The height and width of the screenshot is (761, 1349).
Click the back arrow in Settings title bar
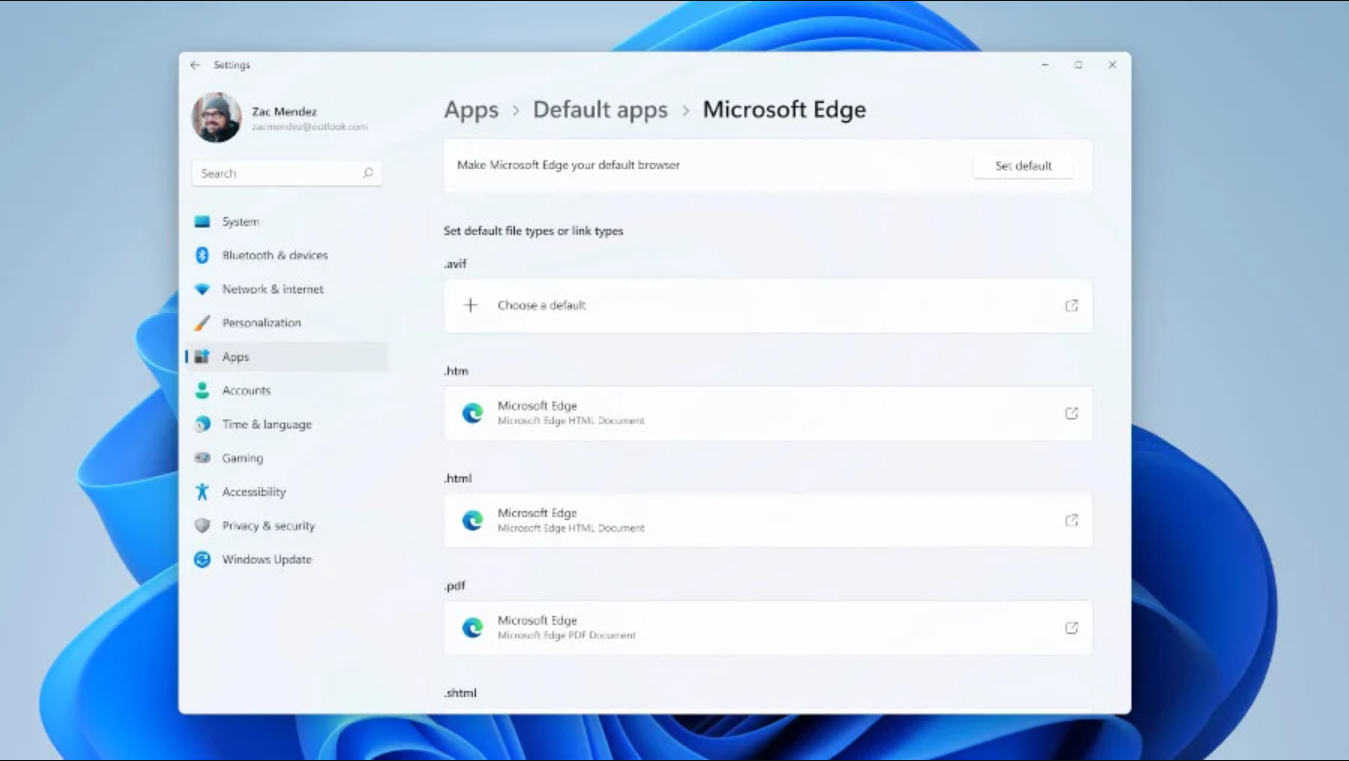click(195, 65)
